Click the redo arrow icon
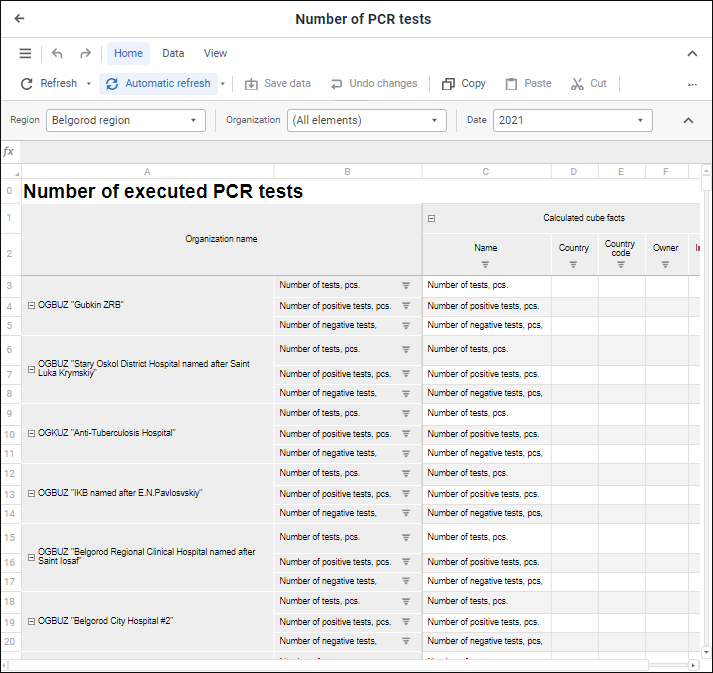Image resolution: width=713 pixels, height=673 pixels. click(85, 54)
